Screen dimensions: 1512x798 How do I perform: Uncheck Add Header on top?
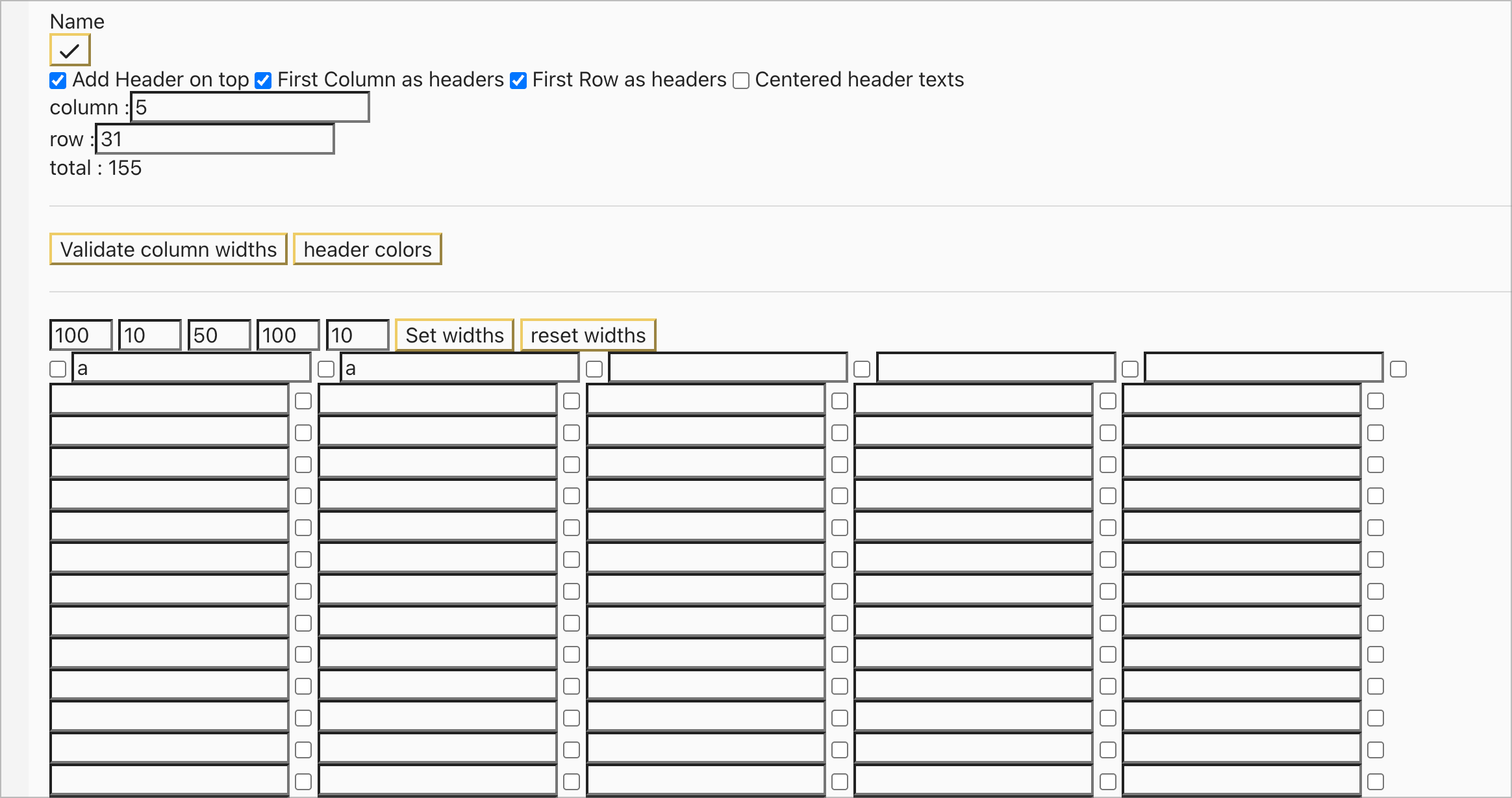pyautogui.click(x=58, y=81)
